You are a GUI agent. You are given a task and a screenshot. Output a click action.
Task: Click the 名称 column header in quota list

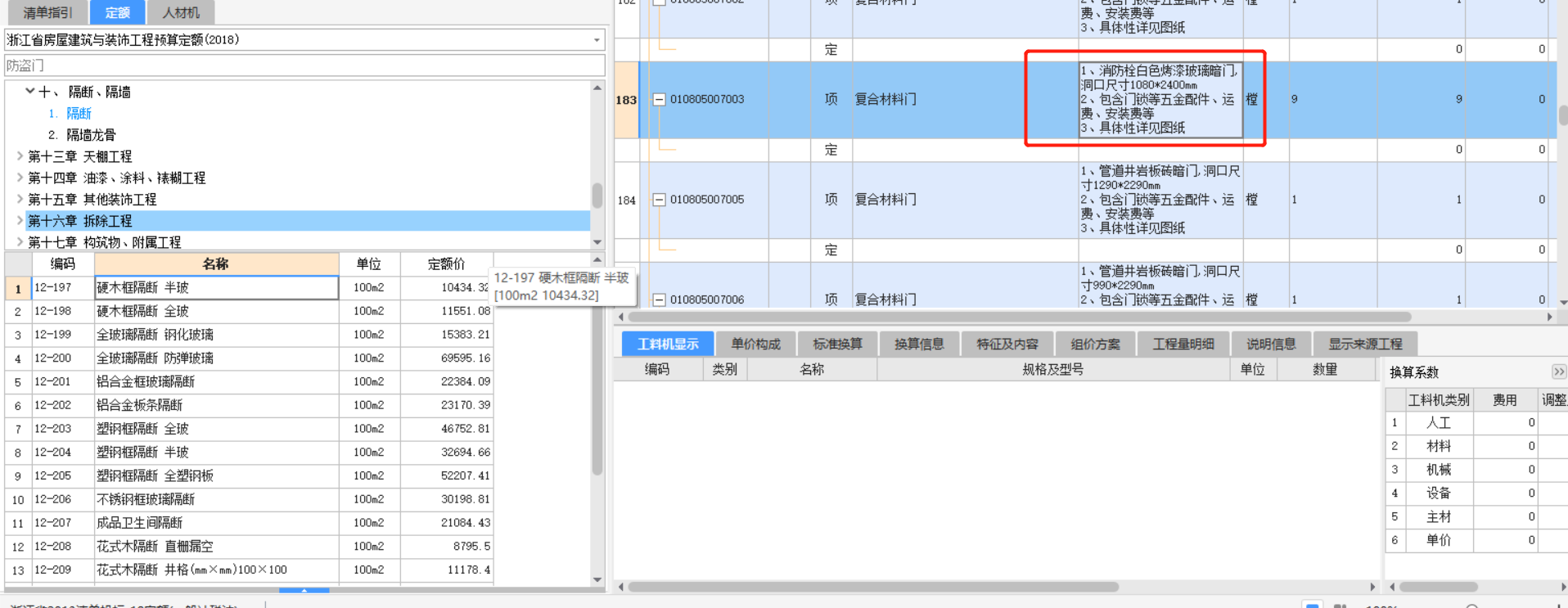(216, 263)
